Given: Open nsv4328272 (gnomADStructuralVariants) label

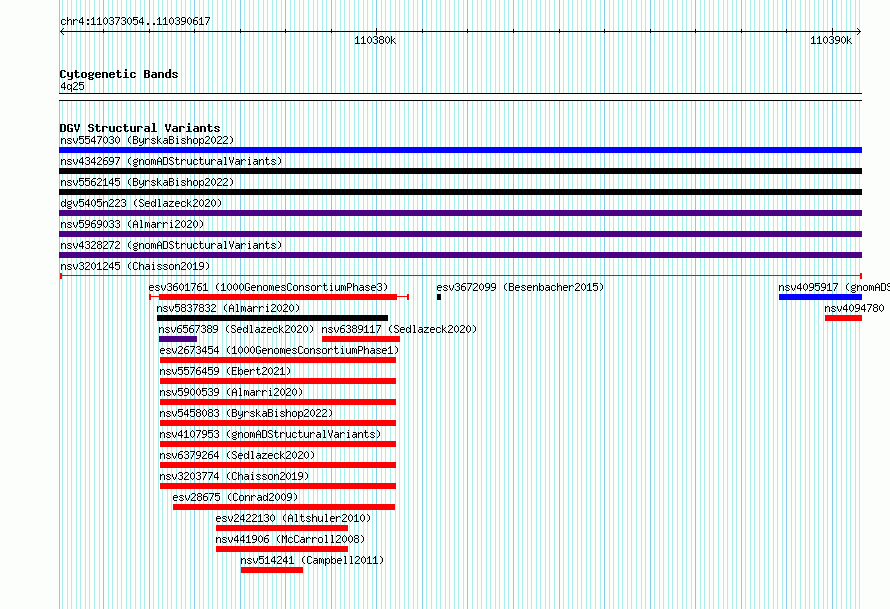Looking at the screenshot, I should (171, 245).
